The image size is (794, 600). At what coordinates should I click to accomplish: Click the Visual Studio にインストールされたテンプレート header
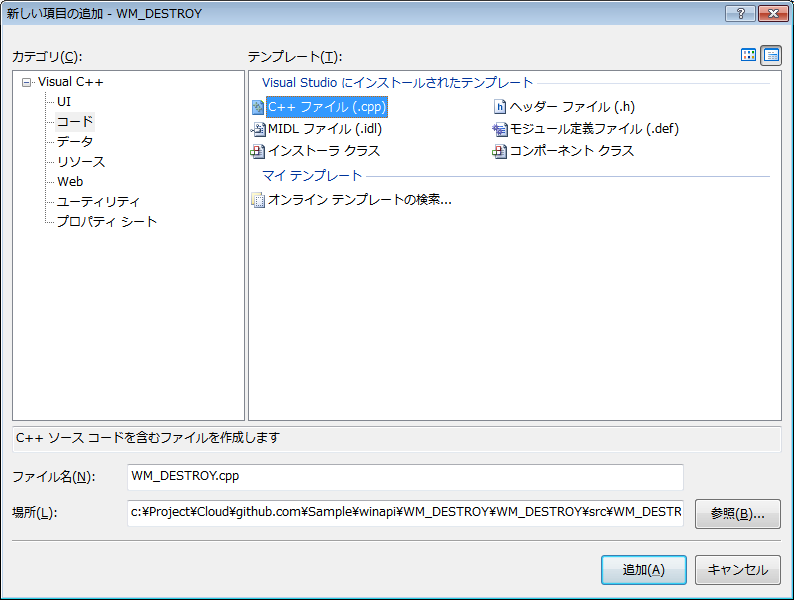pos(398,83)
